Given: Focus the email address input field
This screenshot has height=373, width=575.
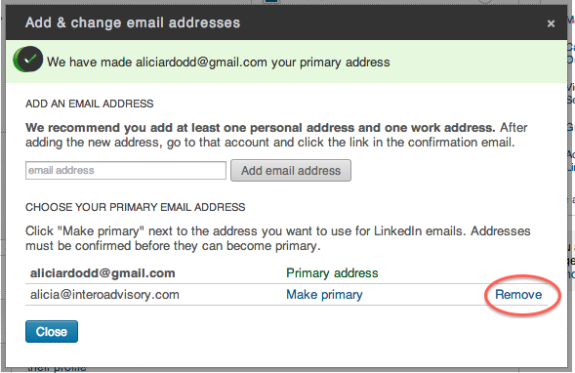Looking at the screenshot, I should point(125,170).
